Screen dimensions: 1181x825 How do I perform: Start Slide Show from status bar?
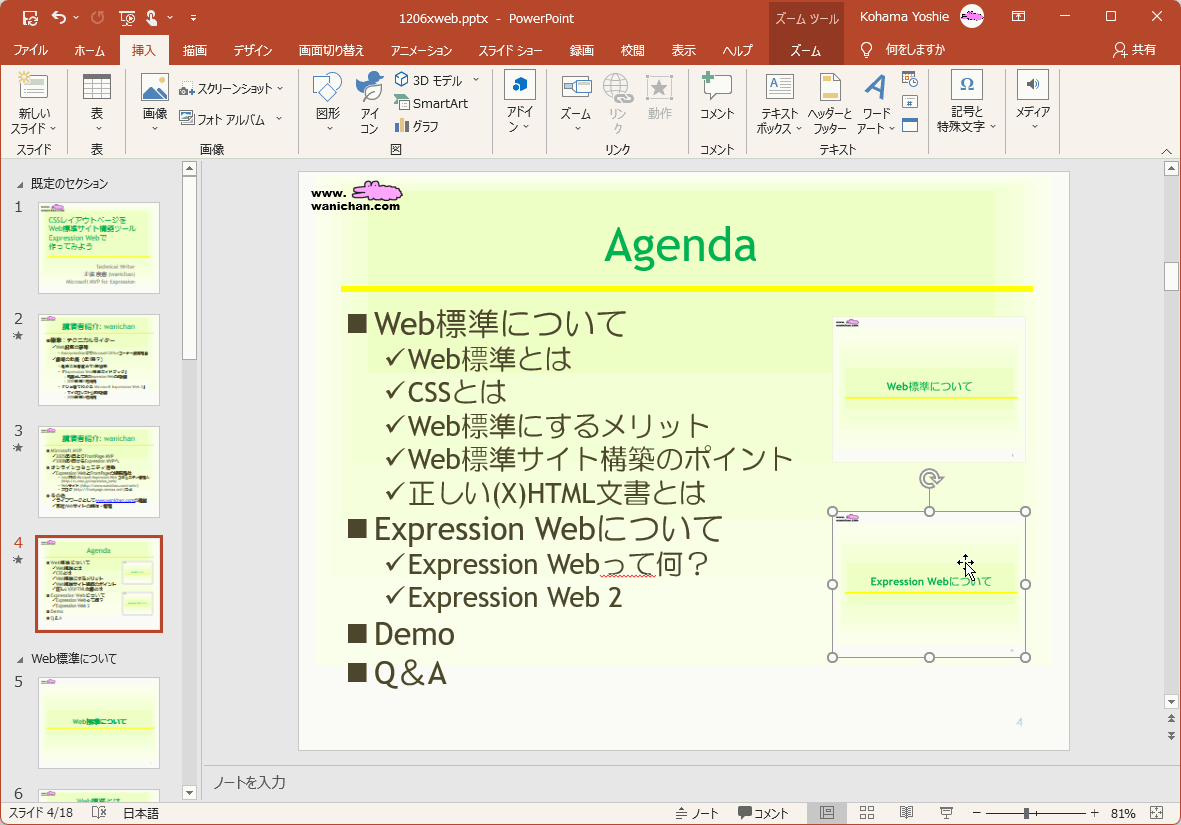pyautogui.click(x=947, y=813)
